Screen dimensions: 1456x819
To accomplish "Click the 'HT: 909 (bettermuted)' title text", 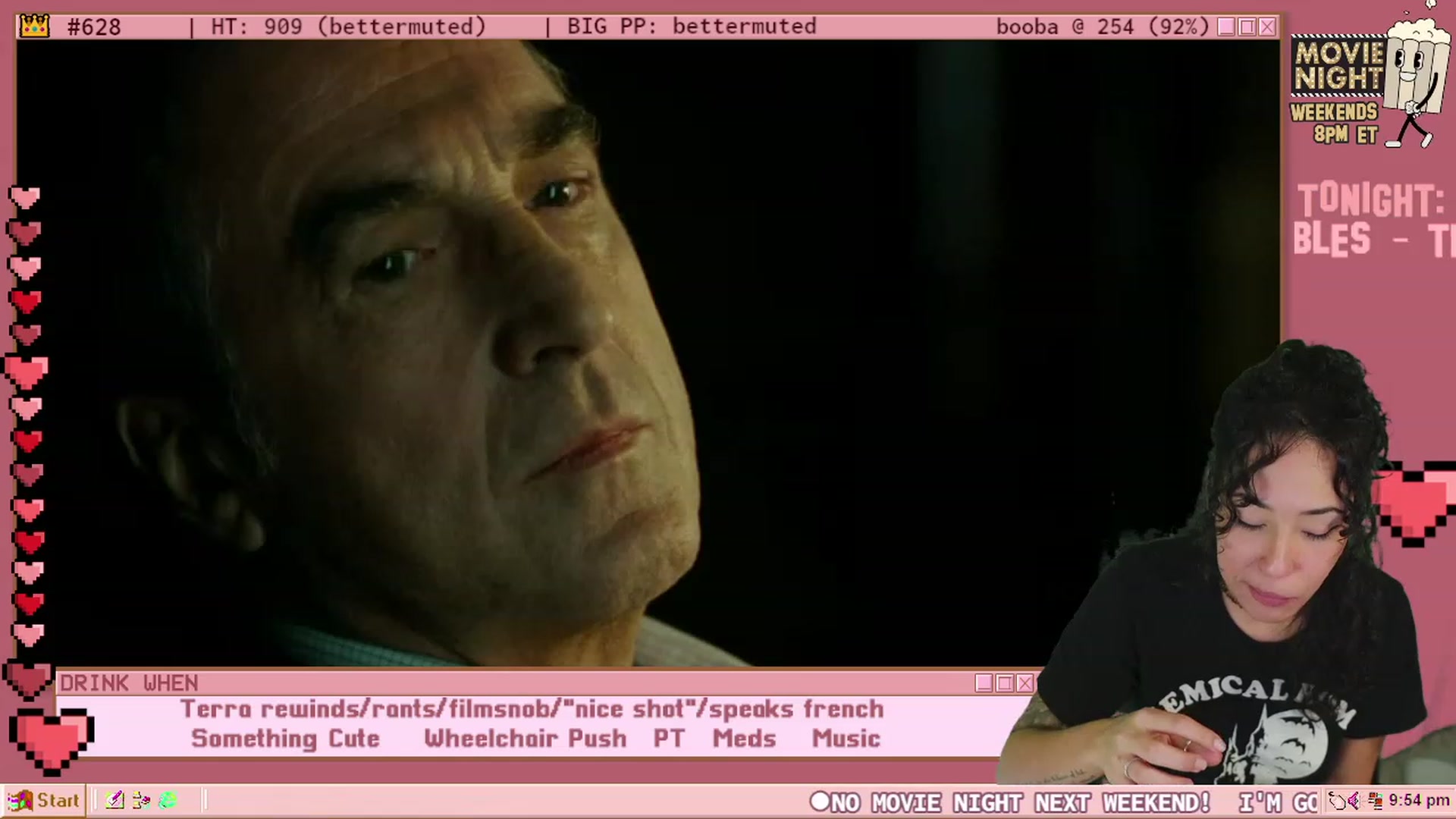I will pos(348,27).
